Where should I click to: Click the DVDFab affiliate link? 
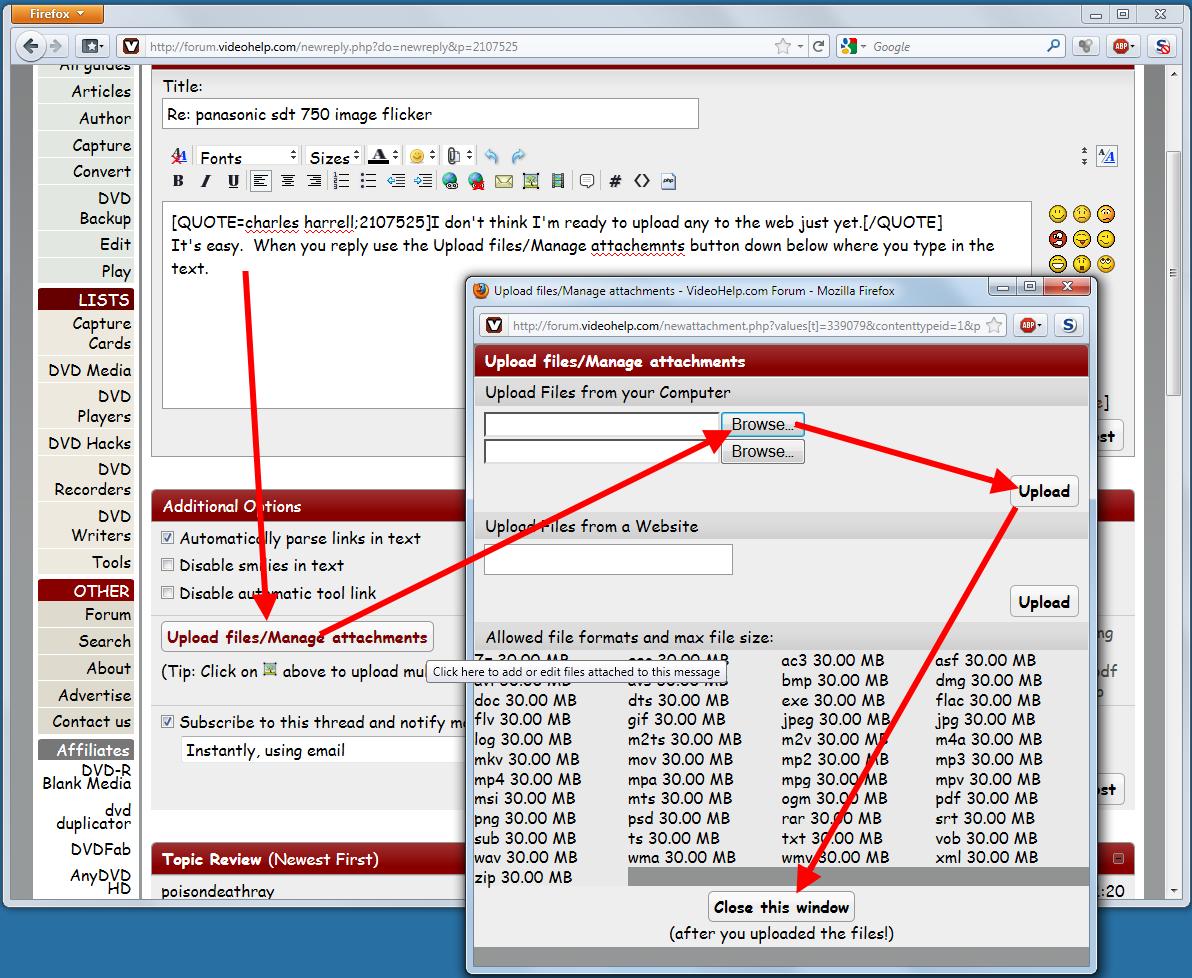pyautogui.click(x=100, y=849)
